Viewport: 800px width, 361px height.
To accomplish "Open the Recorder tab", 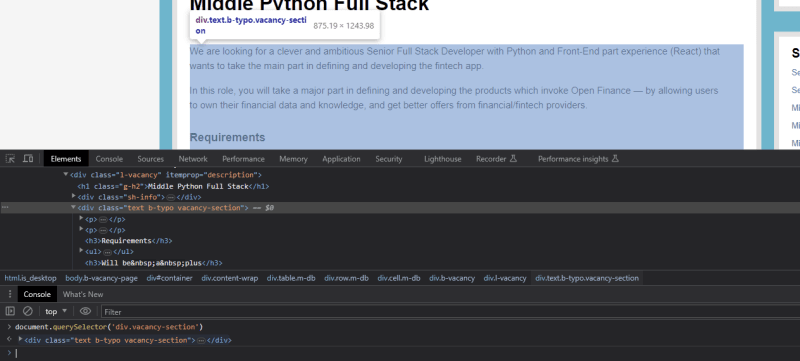I will 496,159.
